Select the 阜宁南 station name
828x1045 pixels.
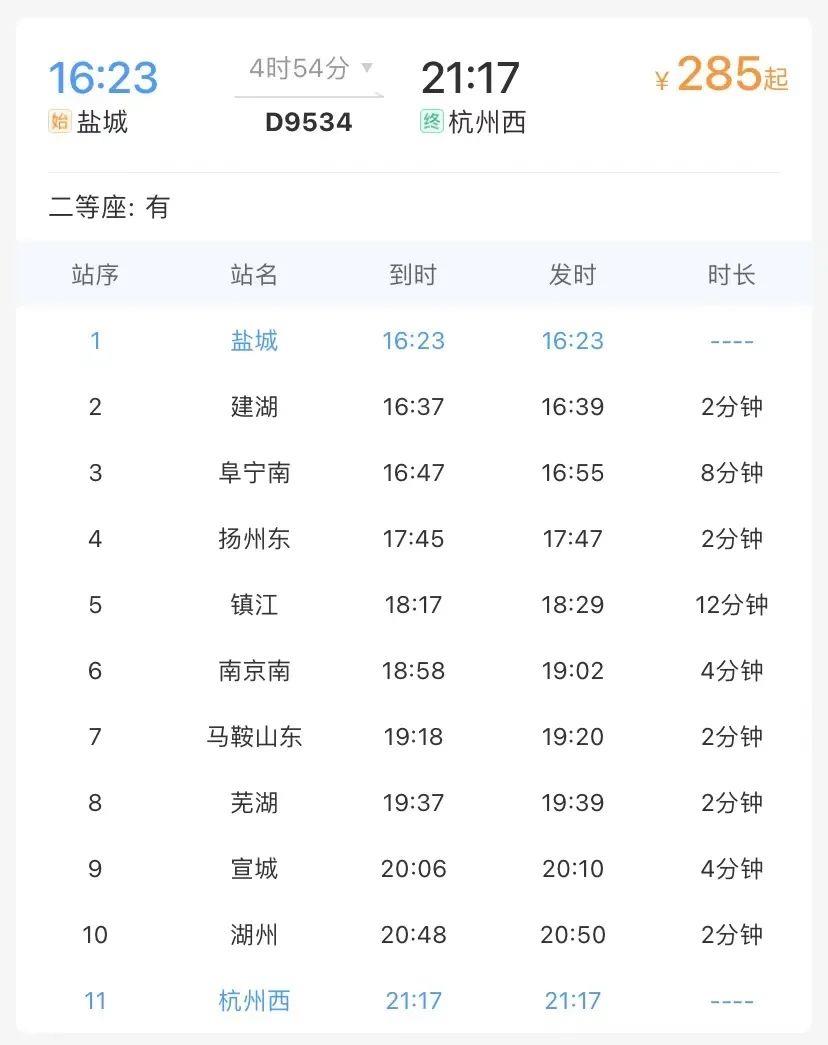click(x=254, y=473)
